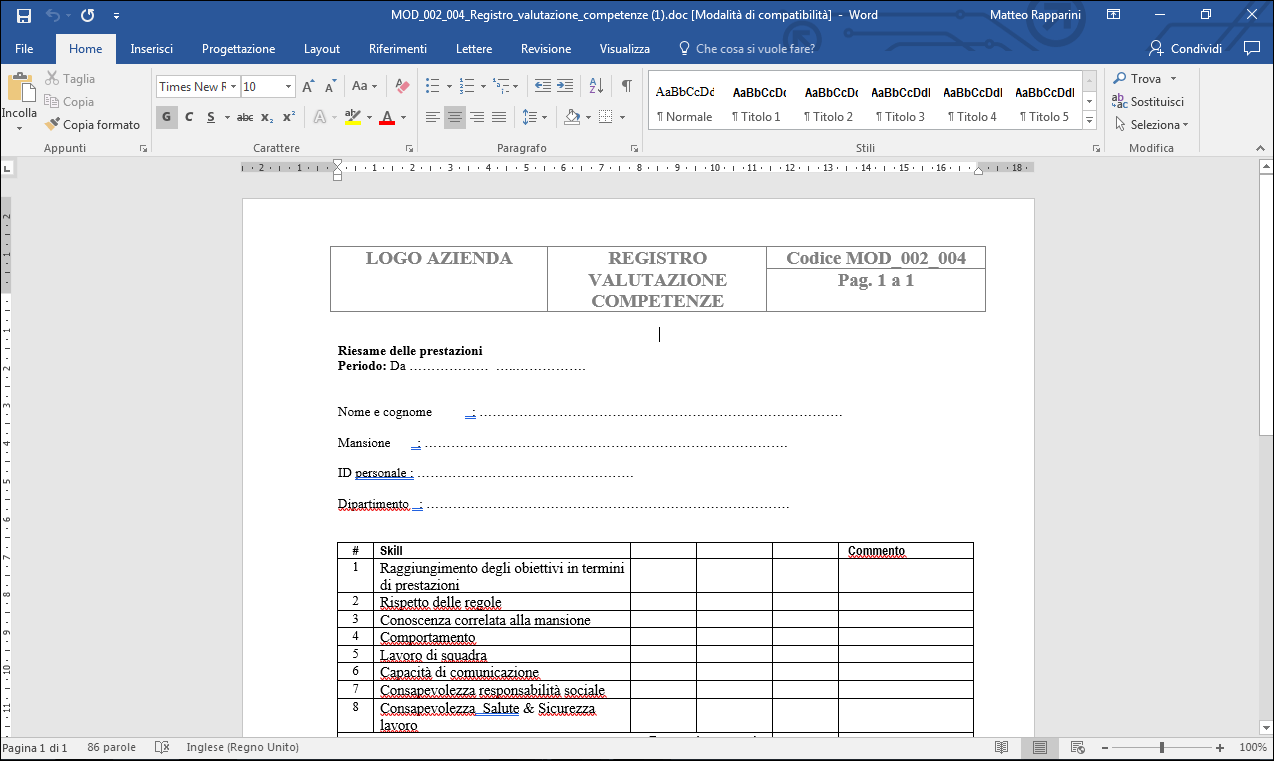Increase paragraph indent
The height and width of the screenshot is (761, 1274).
pos(565,87)
